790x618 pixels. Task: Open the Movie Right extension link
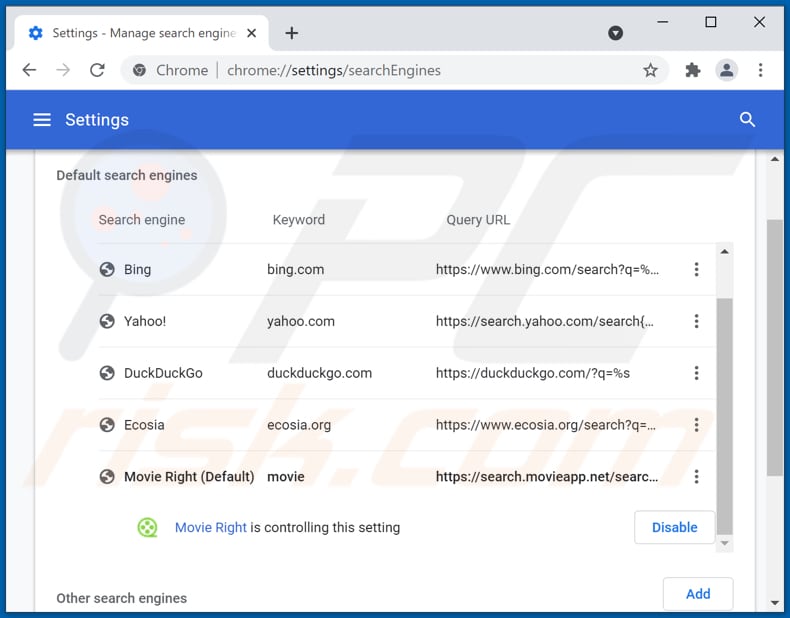point(211,527)
